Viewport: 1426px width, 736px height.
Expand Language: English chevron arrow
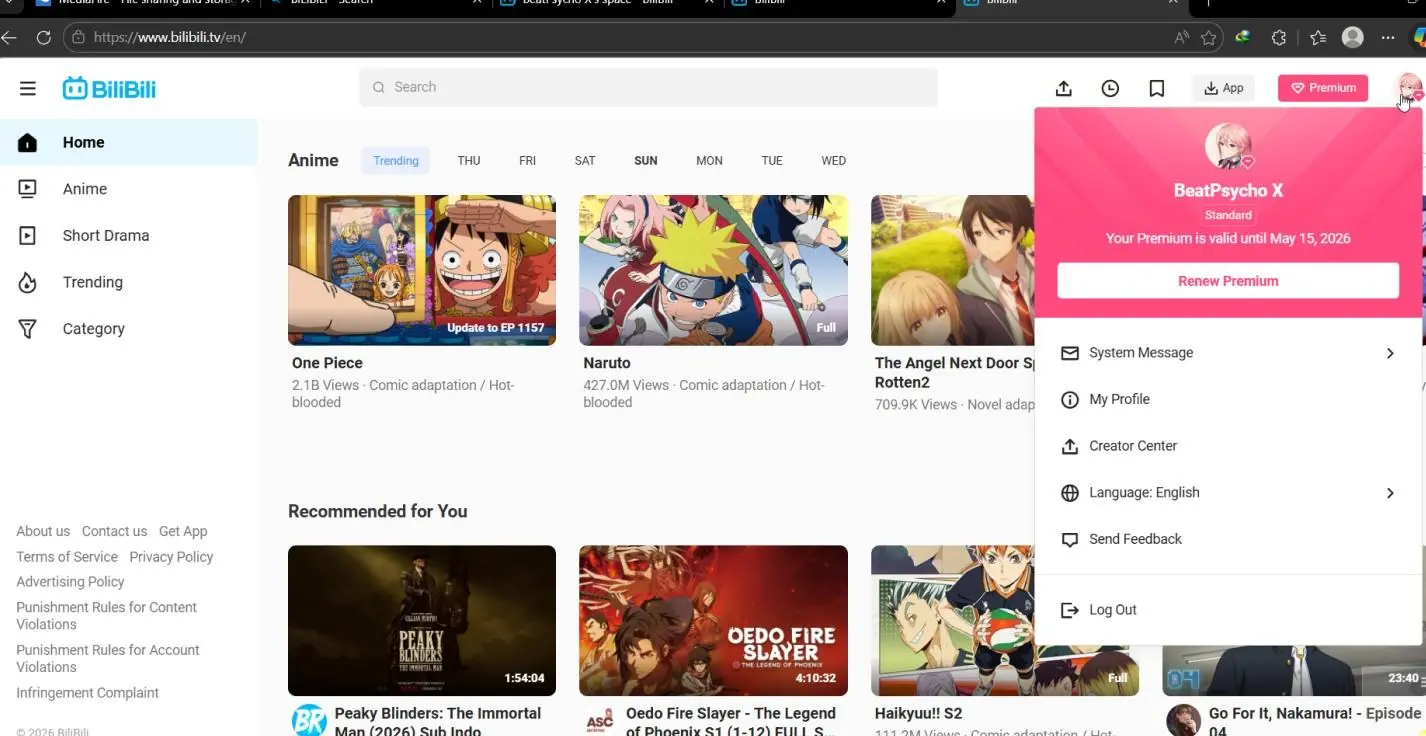(1390, 492)
